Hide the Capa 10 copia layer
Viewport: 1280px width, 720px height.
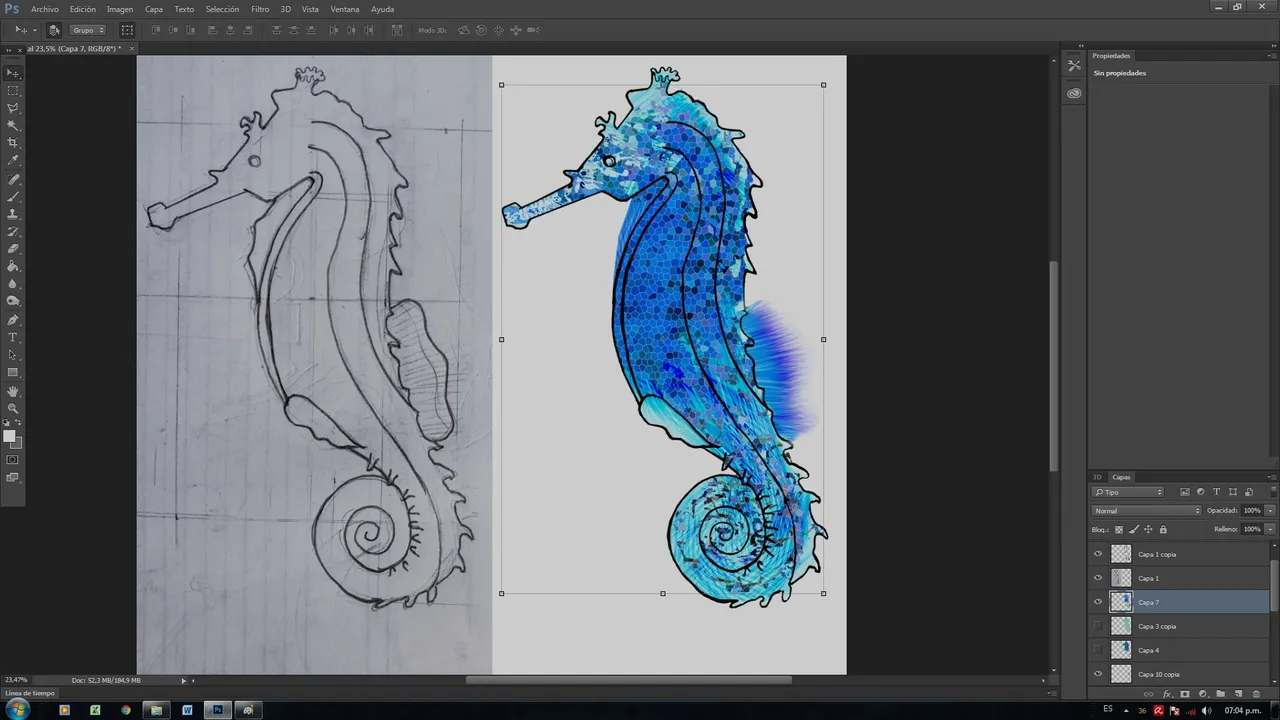tap(1098, 674)
